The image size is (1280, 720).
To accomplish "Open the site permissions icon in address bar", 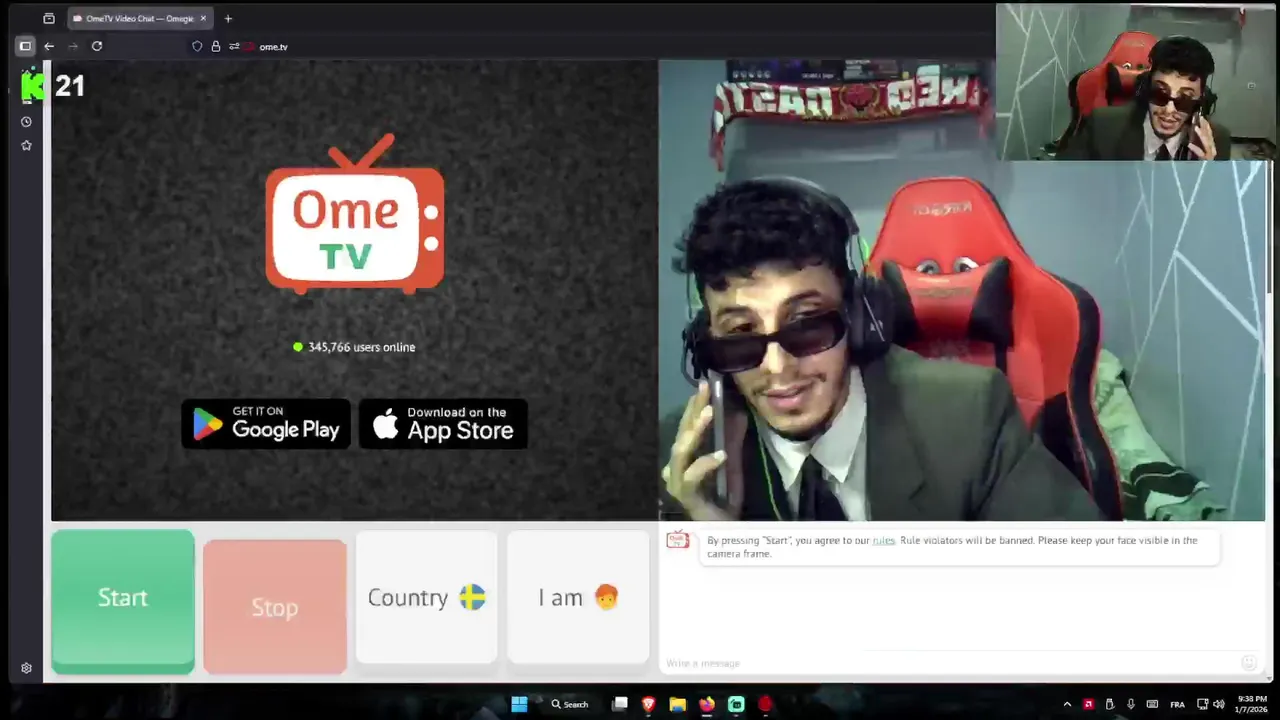I will tap(234, 46).
